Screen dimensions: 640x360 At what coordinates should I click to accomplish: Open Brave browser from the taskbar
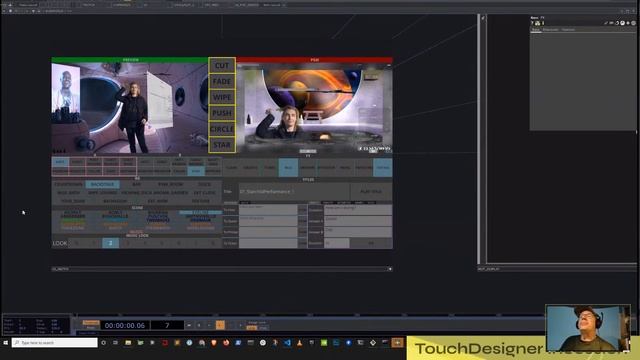(214, 343)
